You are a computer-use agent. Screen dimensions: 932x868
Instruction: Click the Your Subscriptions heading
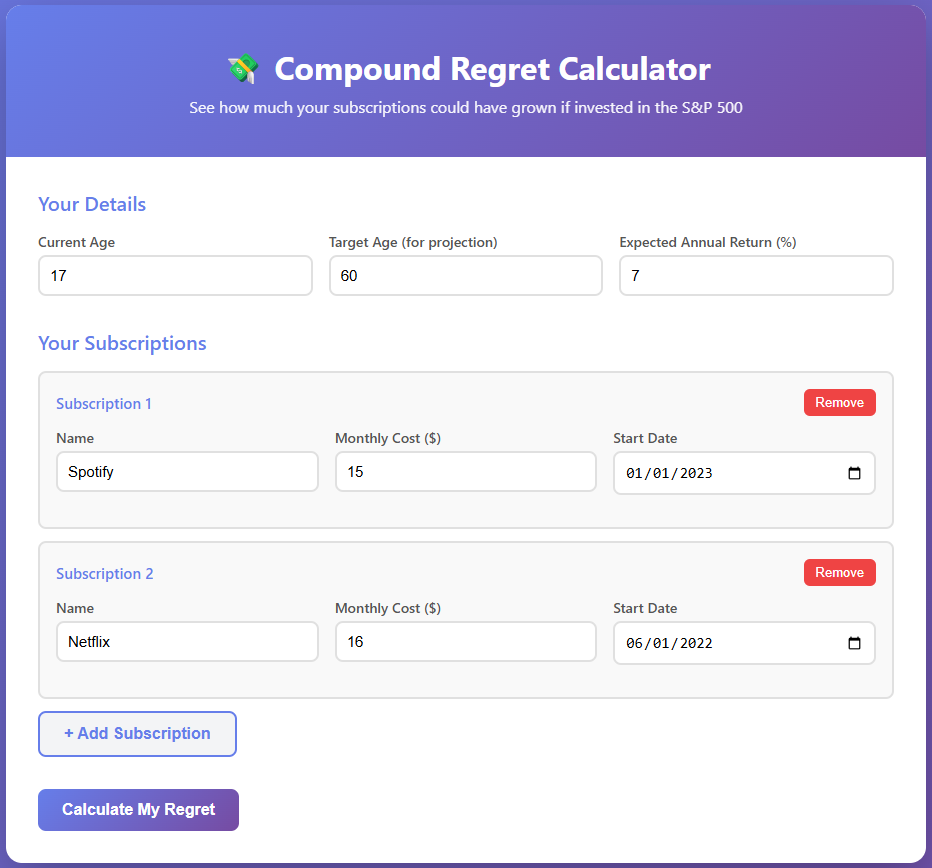[x=122, y=343]
